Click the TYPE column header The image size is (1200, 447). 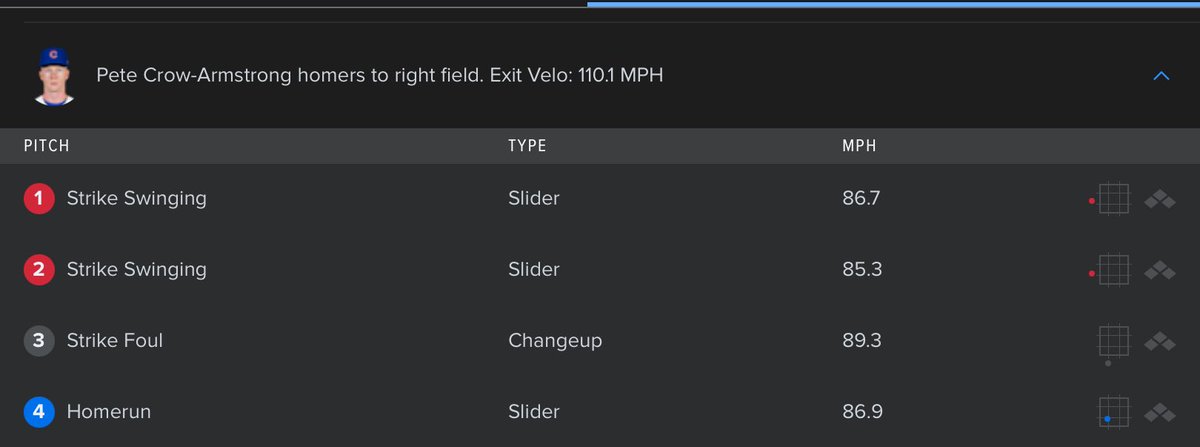[527, 146]
